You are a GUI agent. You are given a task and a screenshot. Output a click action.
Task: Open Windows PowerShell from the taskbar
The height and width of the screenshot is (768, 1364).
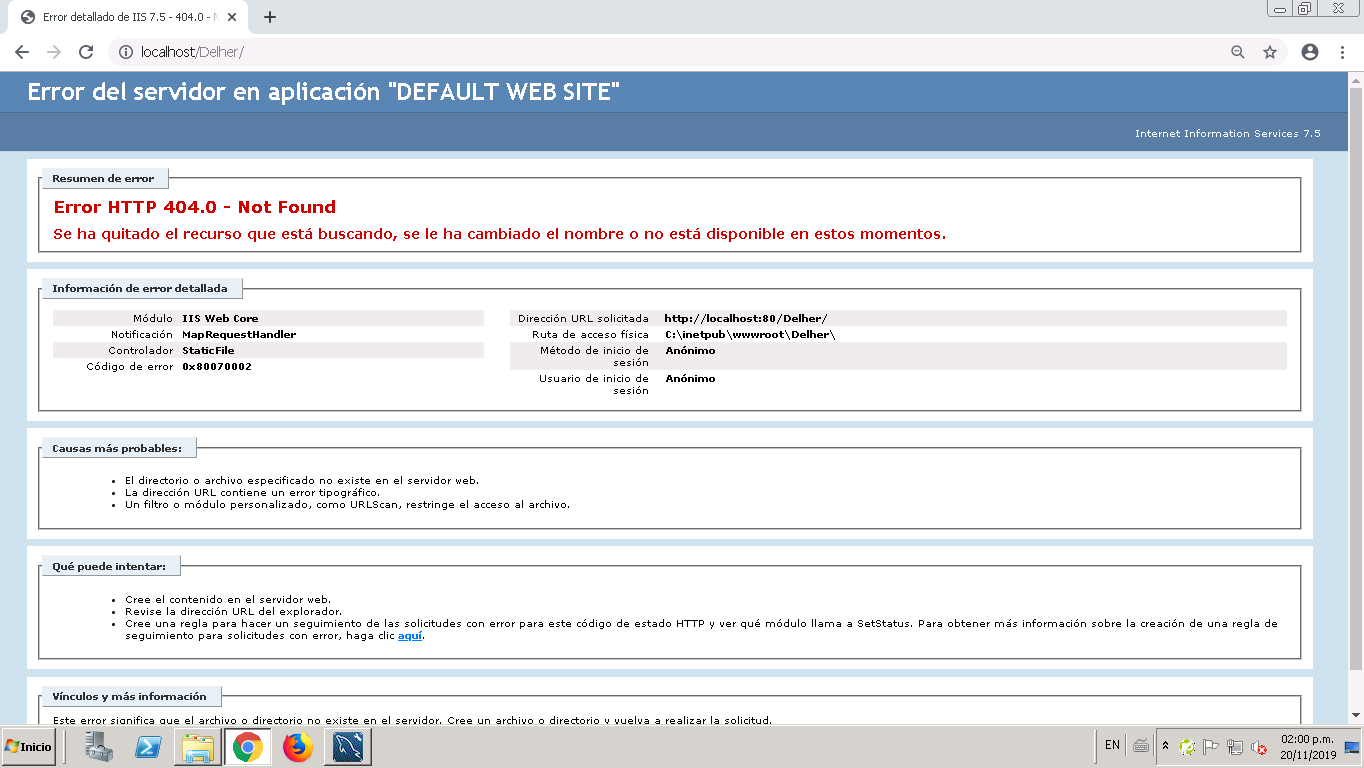coord(149,747)
